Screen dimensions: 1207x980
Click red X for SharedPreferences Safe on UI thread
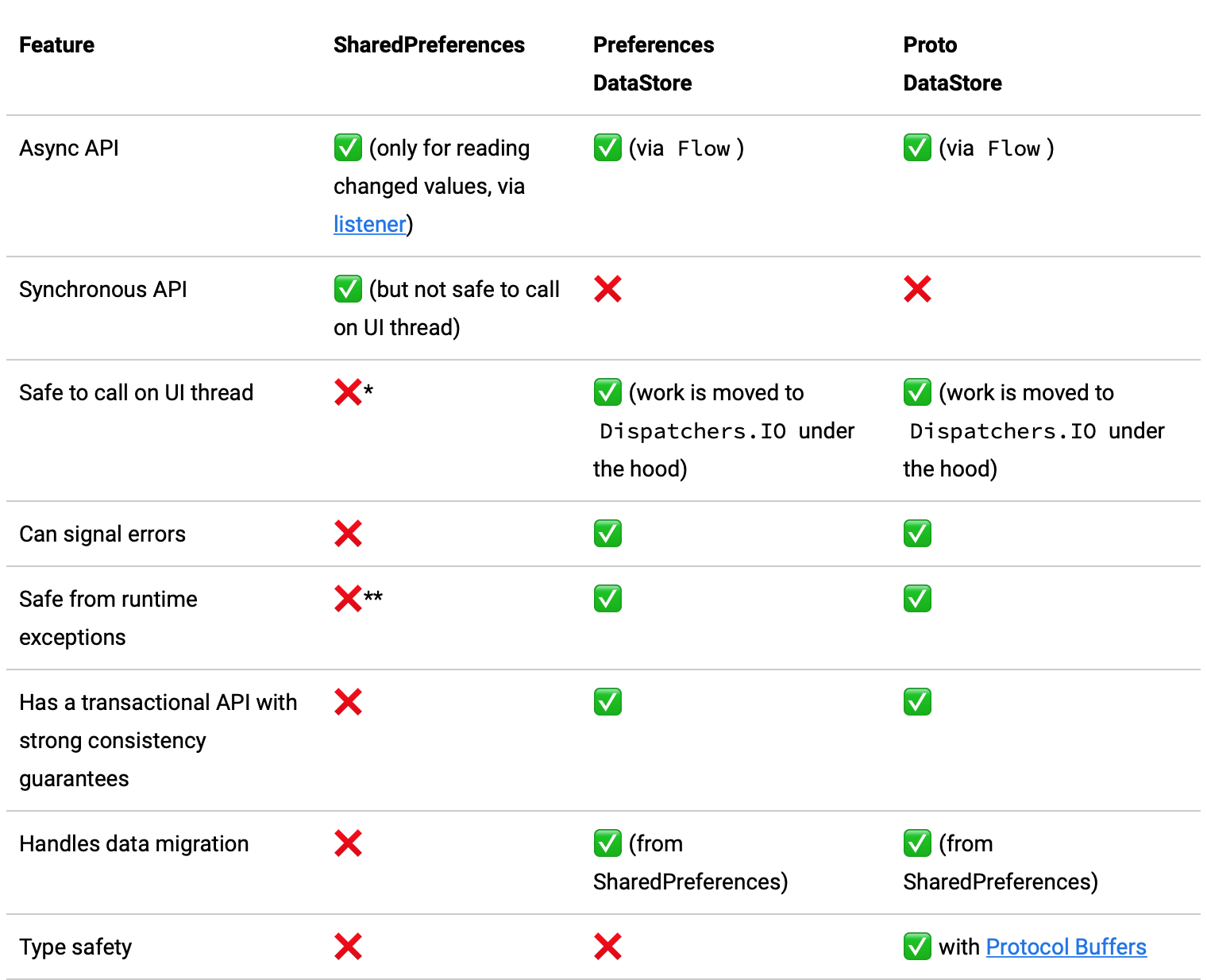[348, 392]
